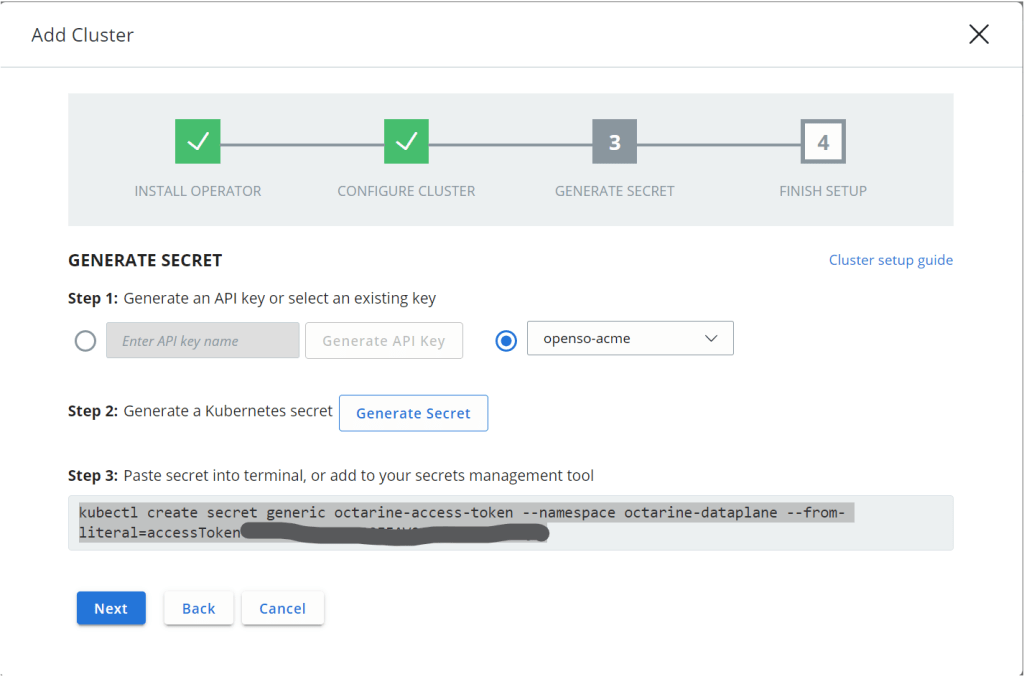Click the kubectl create secret command box
This screenshot has height=679, width=1024.
[x=510, y=523]
